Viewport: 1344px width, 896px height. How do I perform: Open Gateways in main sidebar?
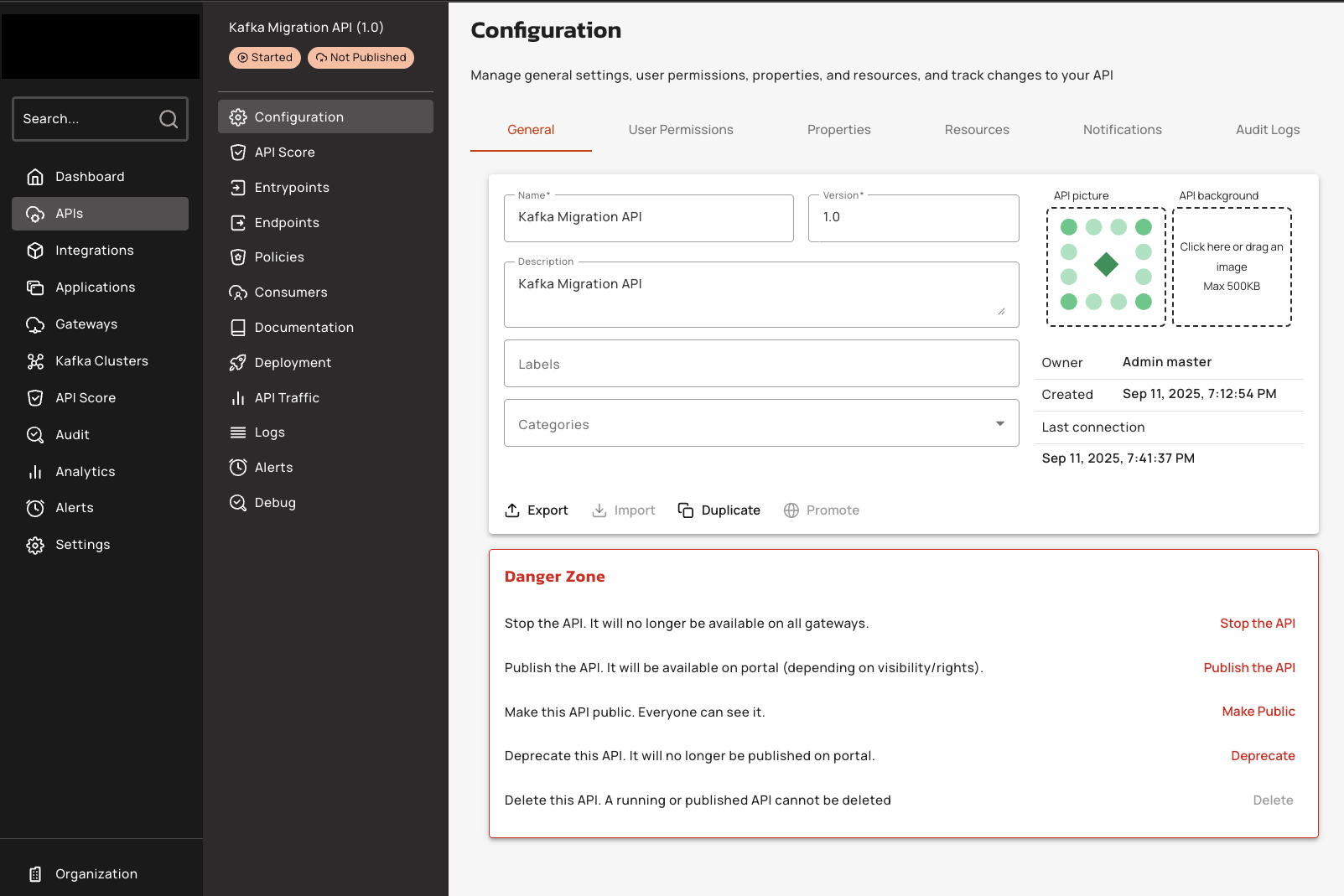[86, 324]
